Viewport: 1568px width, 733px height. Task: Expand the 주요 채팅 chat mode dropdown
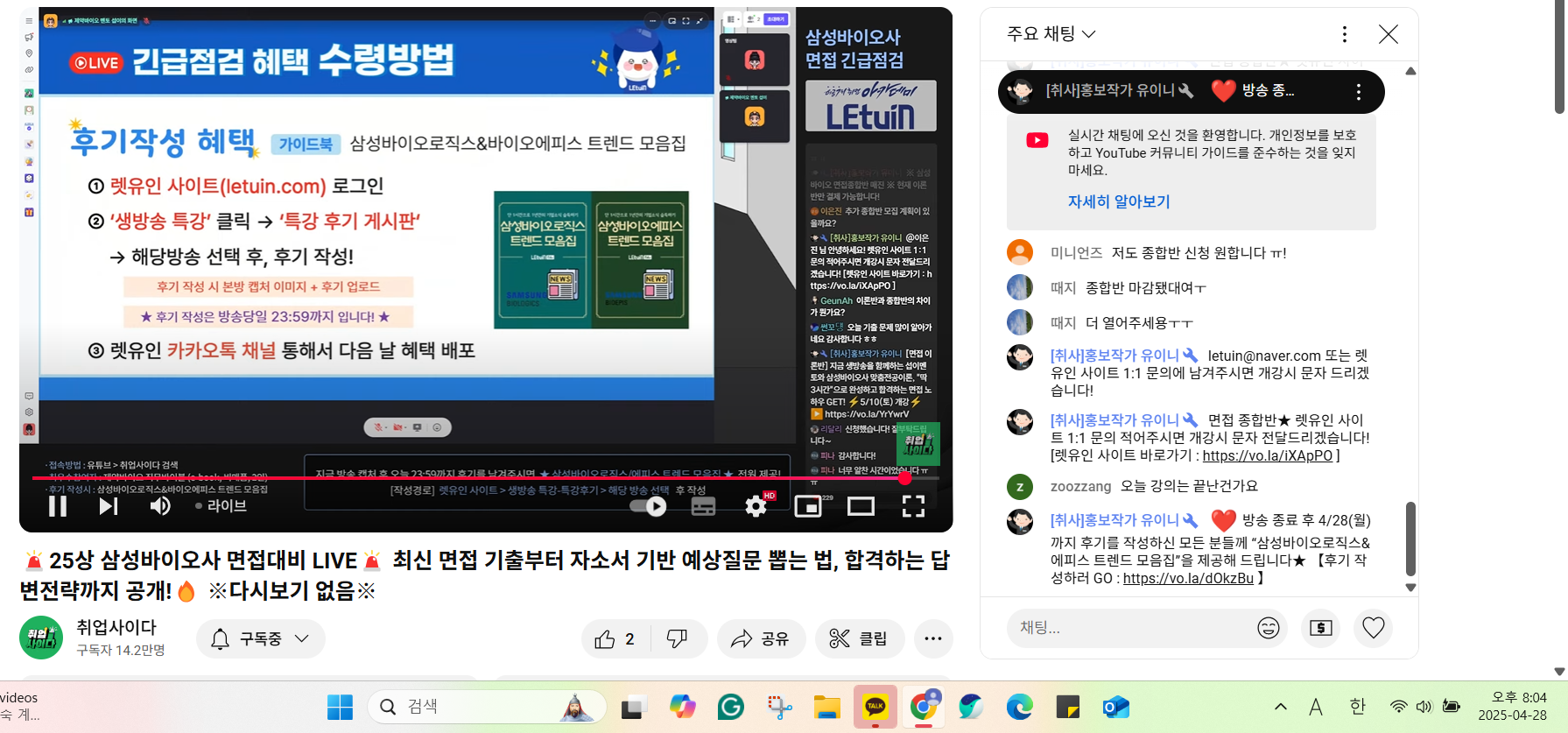click(1051, 34)
